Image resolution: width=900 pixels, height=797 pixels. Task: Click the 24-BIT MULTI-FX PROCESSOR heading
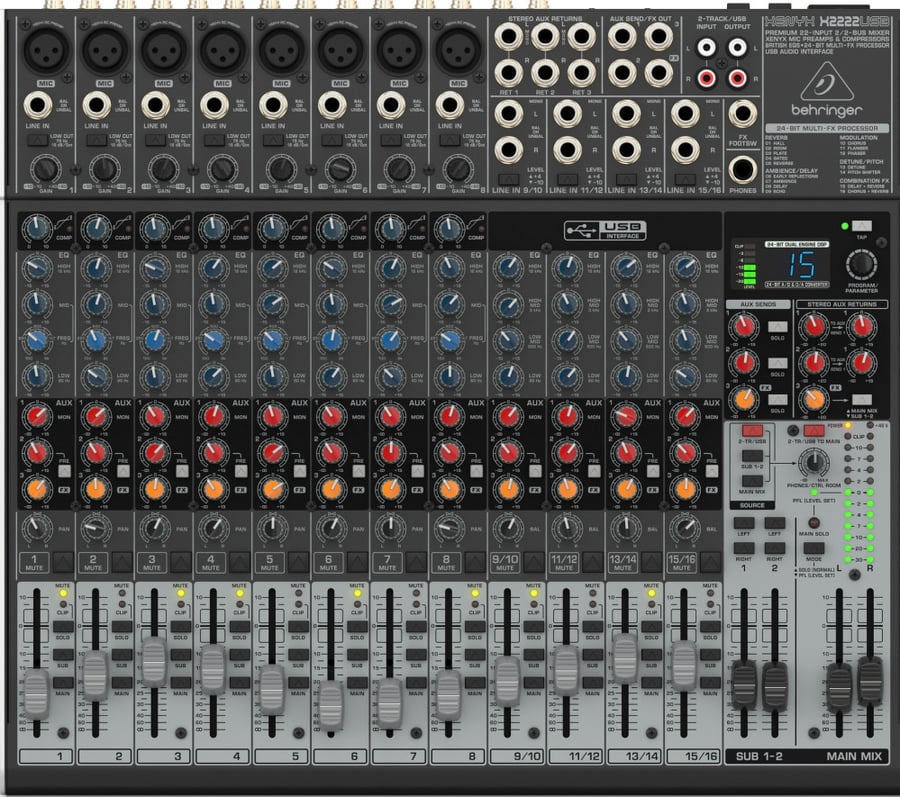(827, 129)
